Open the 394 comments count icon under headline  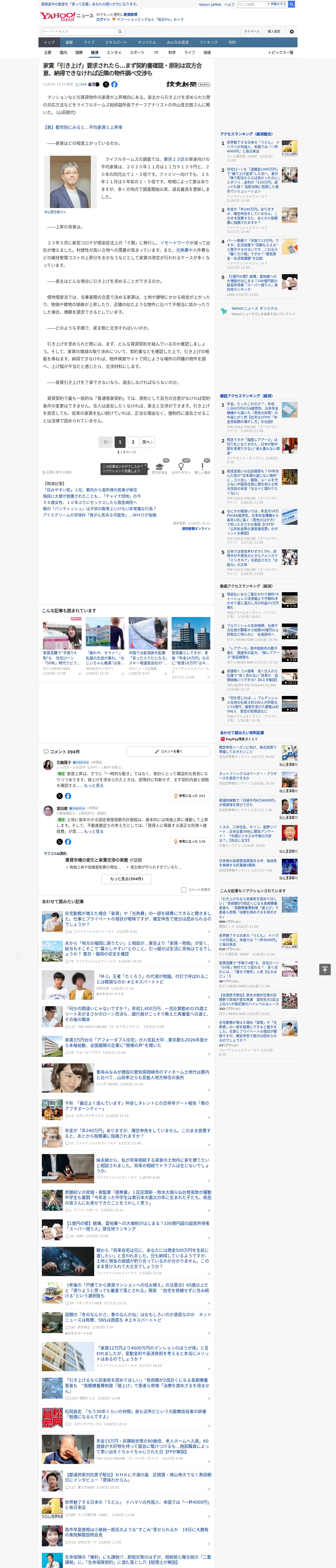click(x=82, y=85)
